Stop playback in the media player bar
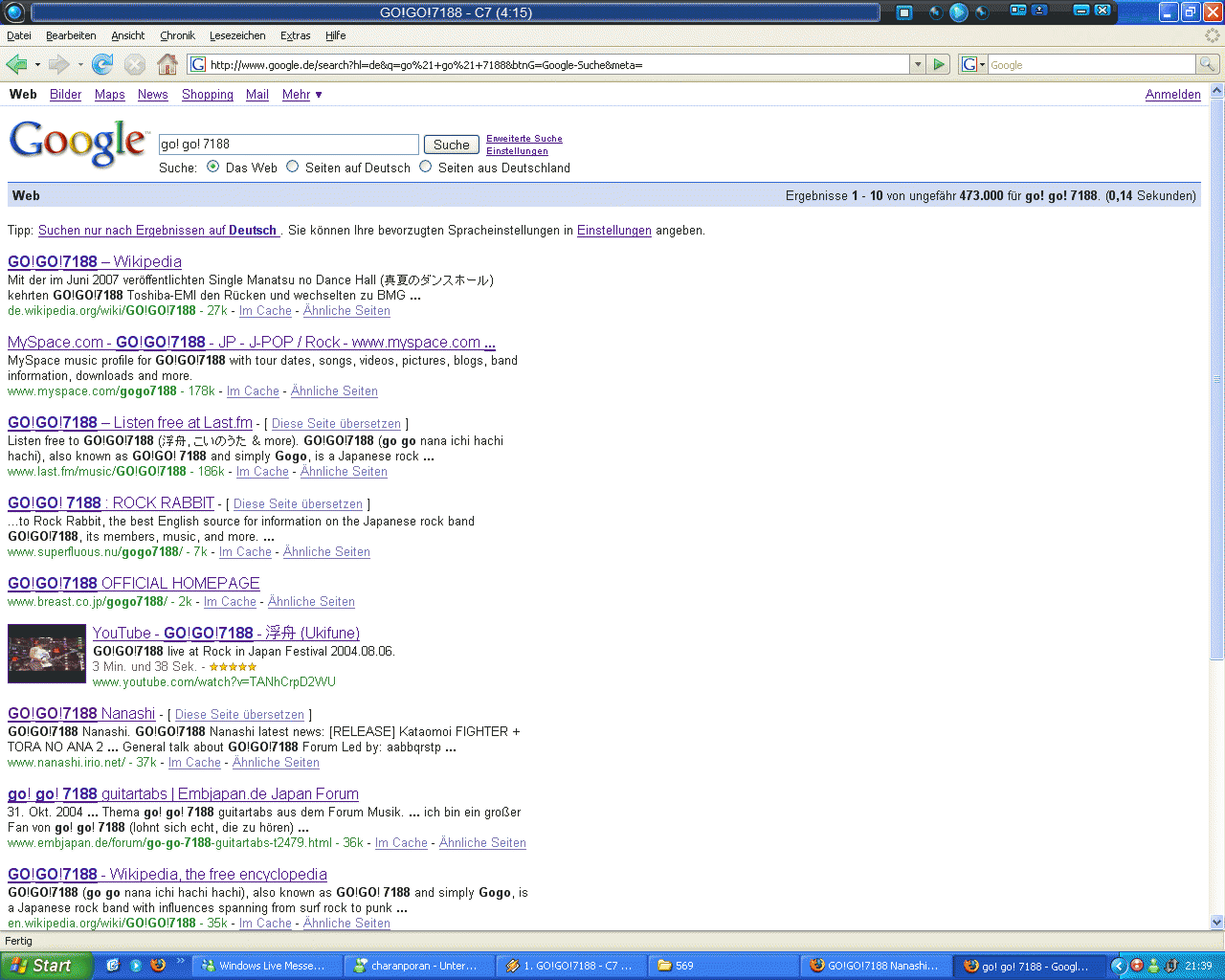1225x980 pixels. (904, 12)
